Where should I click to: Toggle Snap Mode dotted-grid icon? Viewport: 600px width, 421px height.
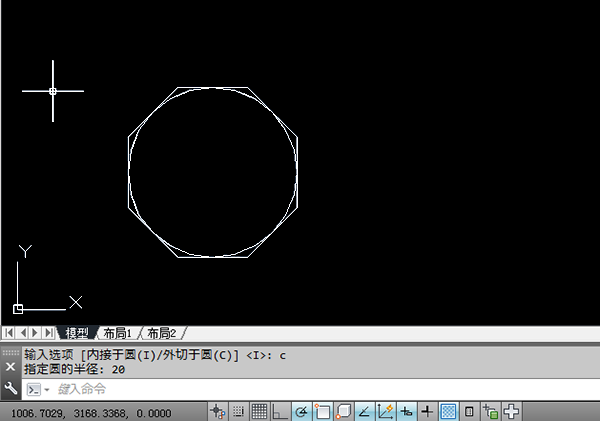point(238,412)
